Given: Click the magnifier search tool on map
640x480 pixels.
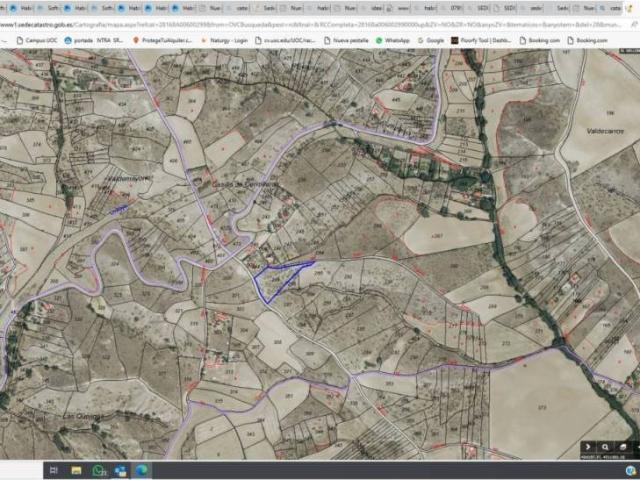Looking at the screenshot, I should point(606,447).
